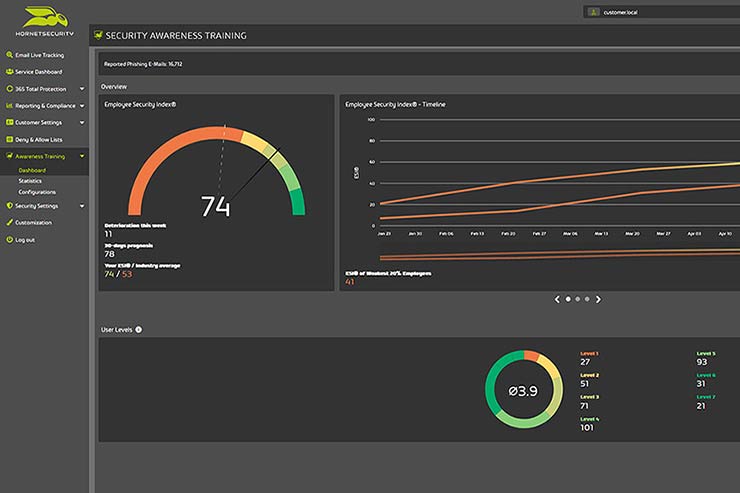Screen dimensions: 740x493
Task: Click the Log out power icon
Action: (9, 240)
